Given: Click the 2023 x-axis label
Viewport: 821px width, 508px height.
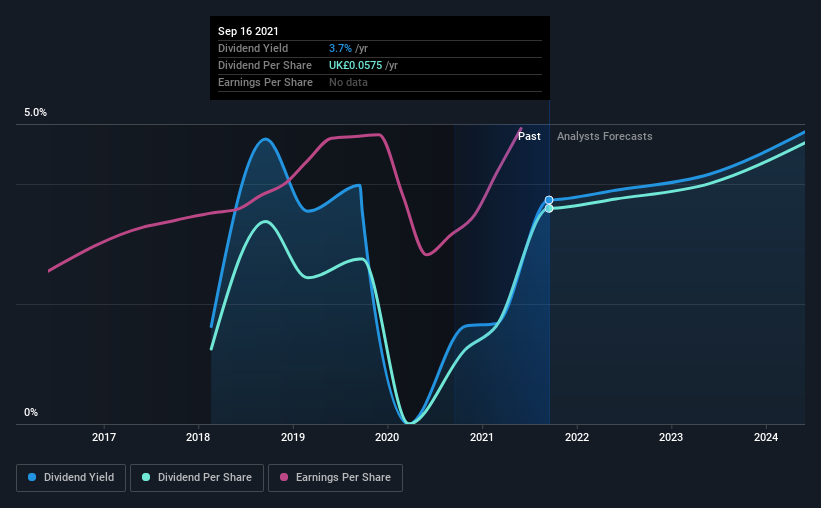Looking at the screenshot, I should pyautogui.click(x=671, y=437).
